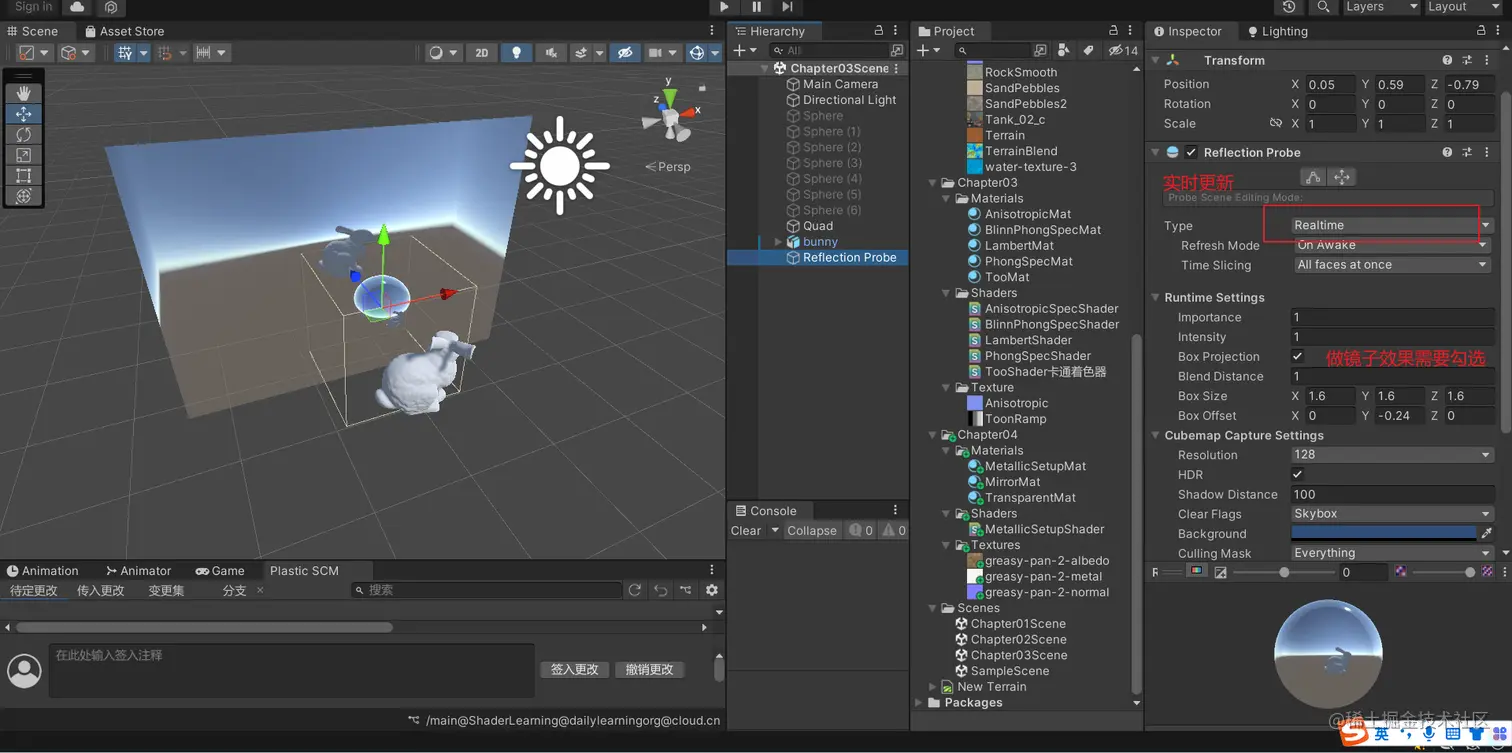Screen dimensions: 1512x753
Task: Expand the bunny object in Hierarchy
Action: pyautogui.click(x=778, y=242)
